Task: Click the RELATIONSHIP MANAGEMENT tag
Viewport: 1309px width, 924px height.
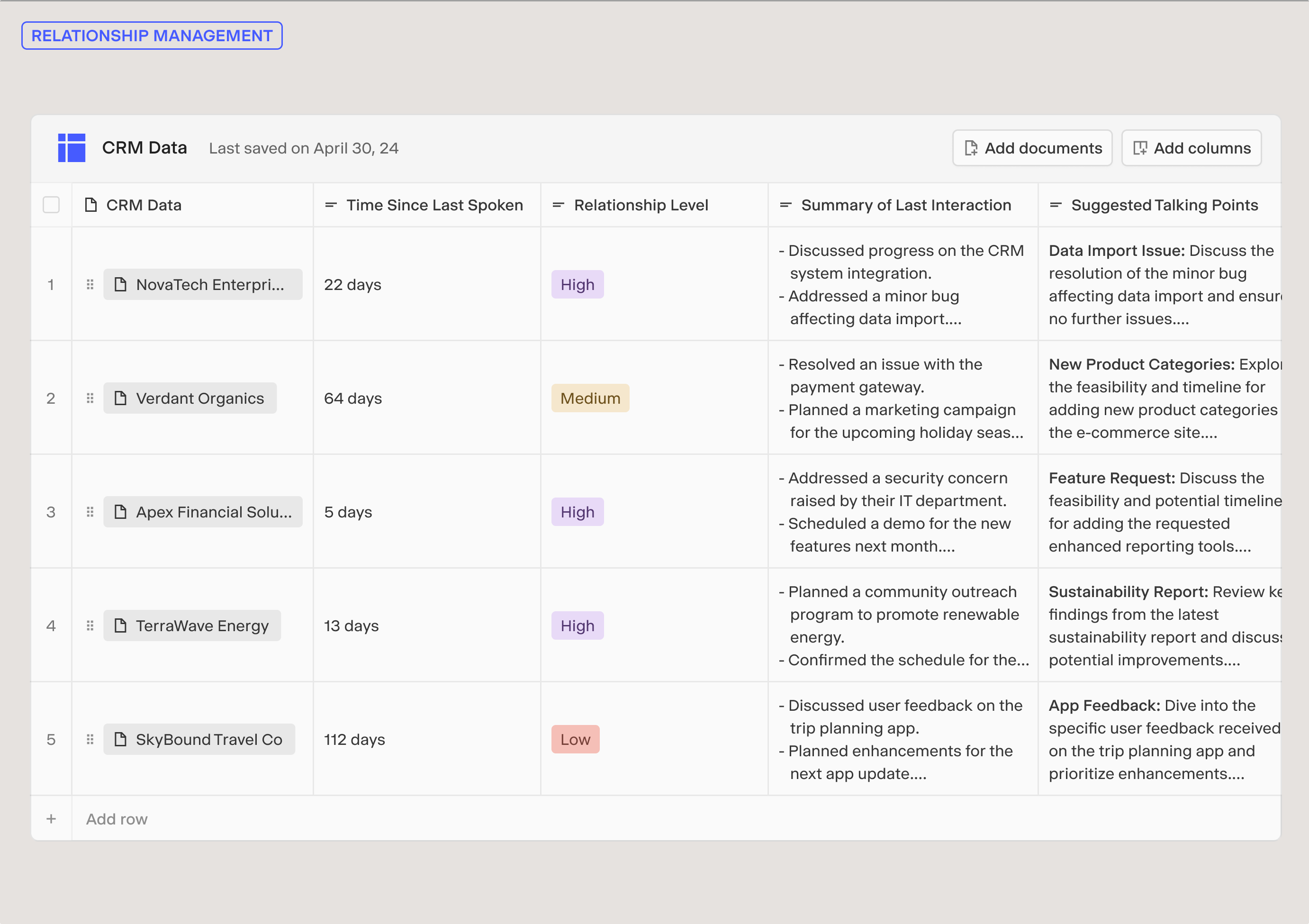Action: (152, 36)
